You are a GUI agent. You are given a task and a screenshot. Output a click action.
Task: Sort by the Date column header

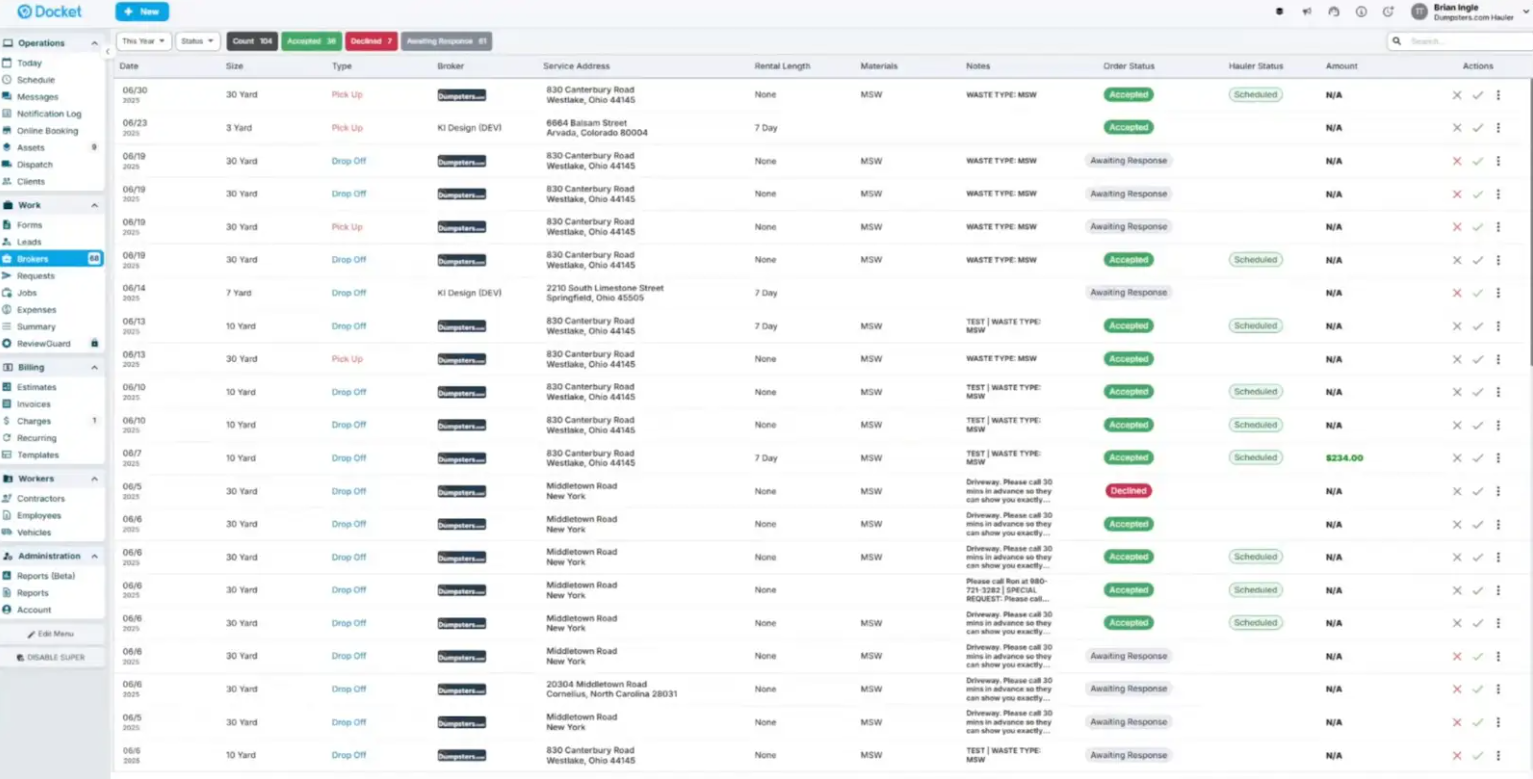tap(129, 66)
